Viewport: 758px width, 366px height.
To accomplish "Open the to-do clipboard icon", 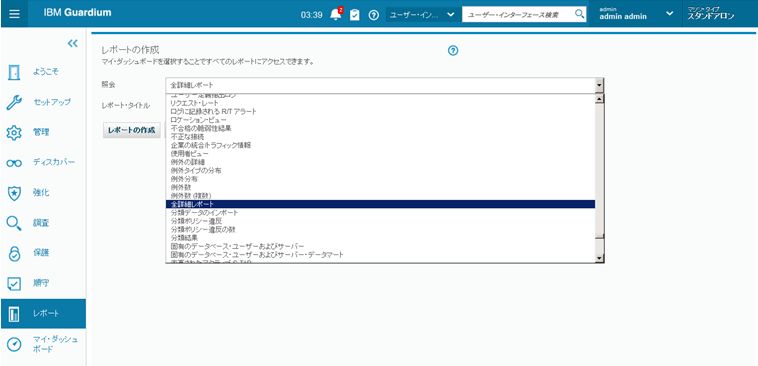I will coord(355,15).
